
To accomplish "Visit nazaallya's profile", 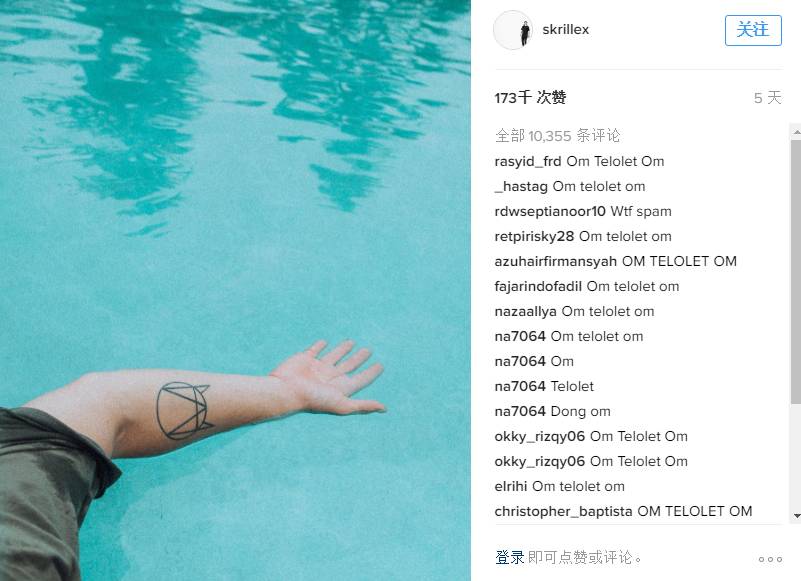I will pos(526,312).
